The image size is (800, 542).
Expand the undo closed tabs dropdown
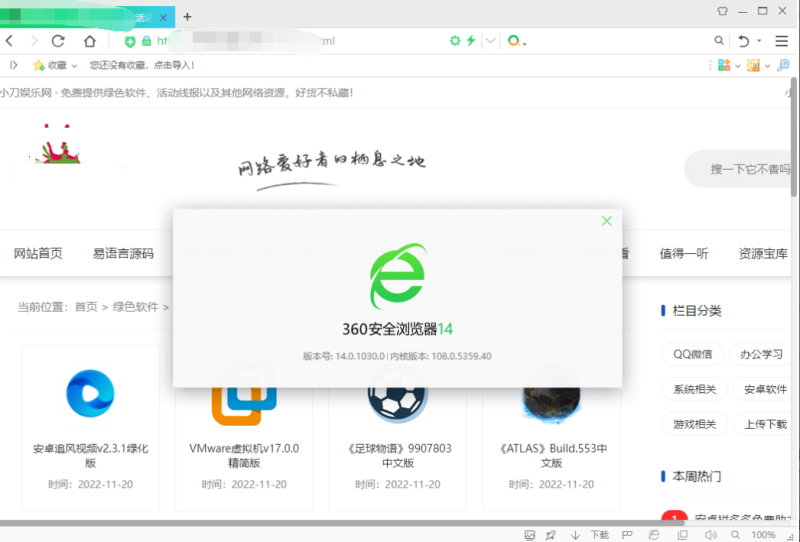click(x=760, y=41)
